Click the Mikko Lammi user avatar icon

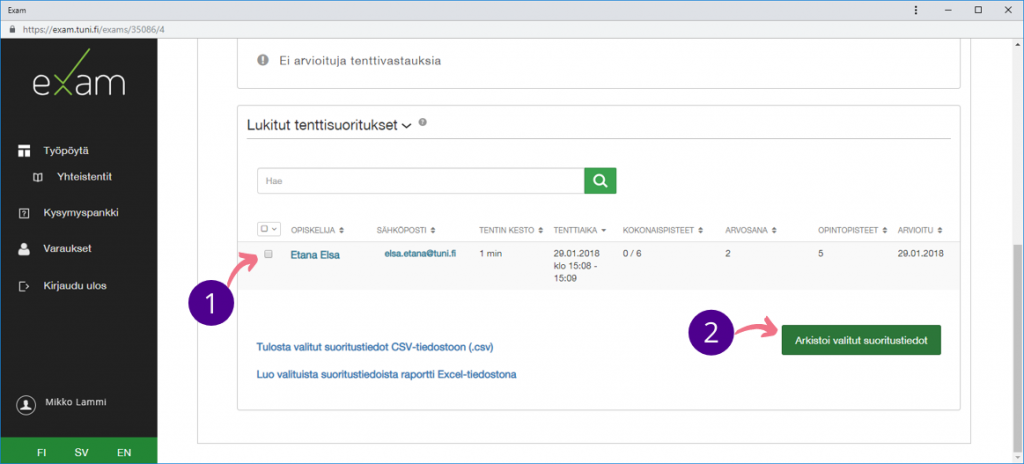coord(26,404)
